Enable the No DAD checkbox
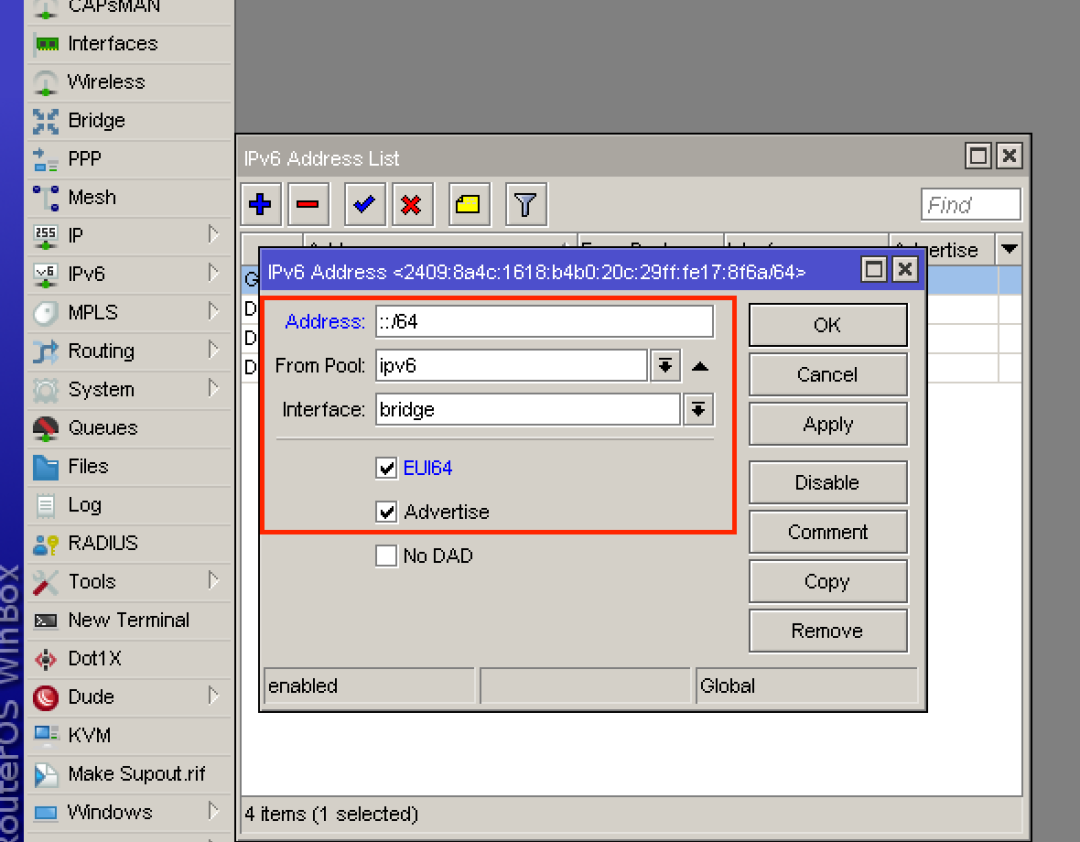This screenshot has height=842, width=1080. [x=386, y=555]
